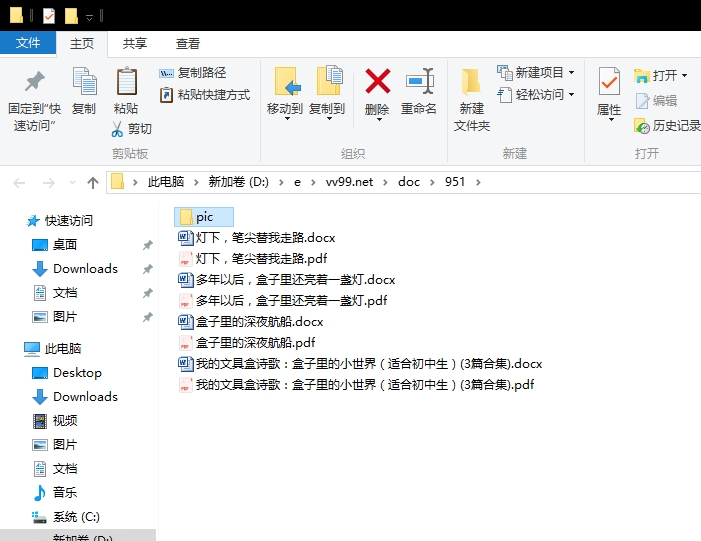
Task: Open the Copy To (复制到) menu
Action: click(327, 93)
